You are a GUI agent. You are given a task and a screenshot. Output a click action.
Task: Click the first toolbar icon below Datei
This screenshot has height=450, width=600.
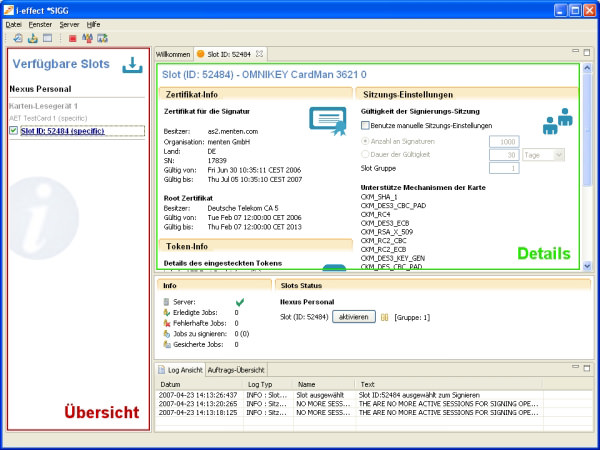[19, 38]
